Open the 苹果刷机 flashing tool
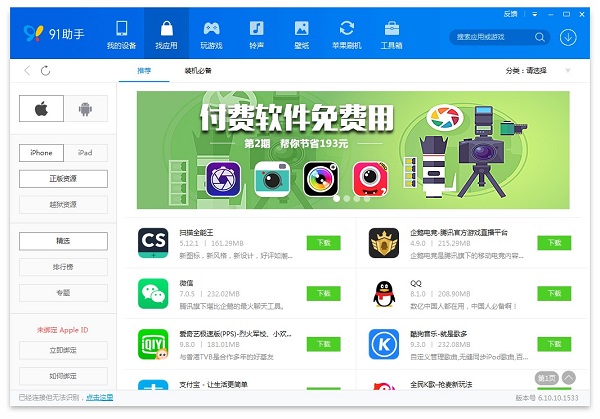 (x=347, y=33)
